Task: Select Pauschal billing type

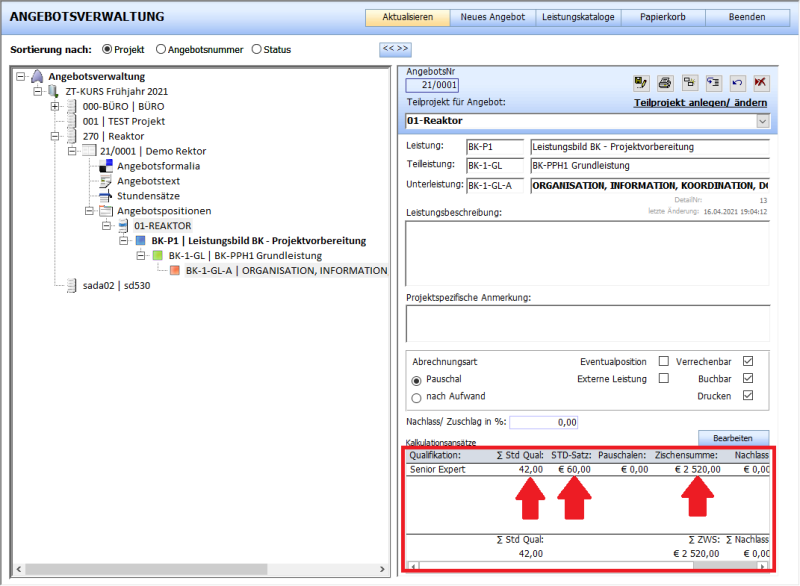Action: click(x=416, y=380)
